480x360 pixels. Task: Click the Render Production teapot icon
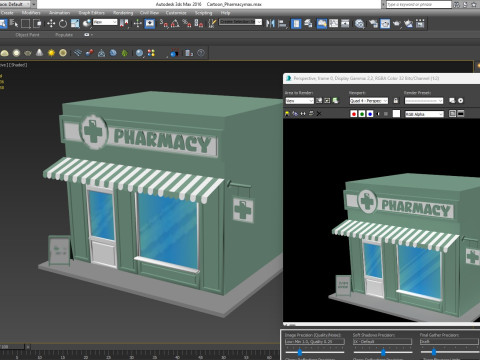[x=397, y=23]
